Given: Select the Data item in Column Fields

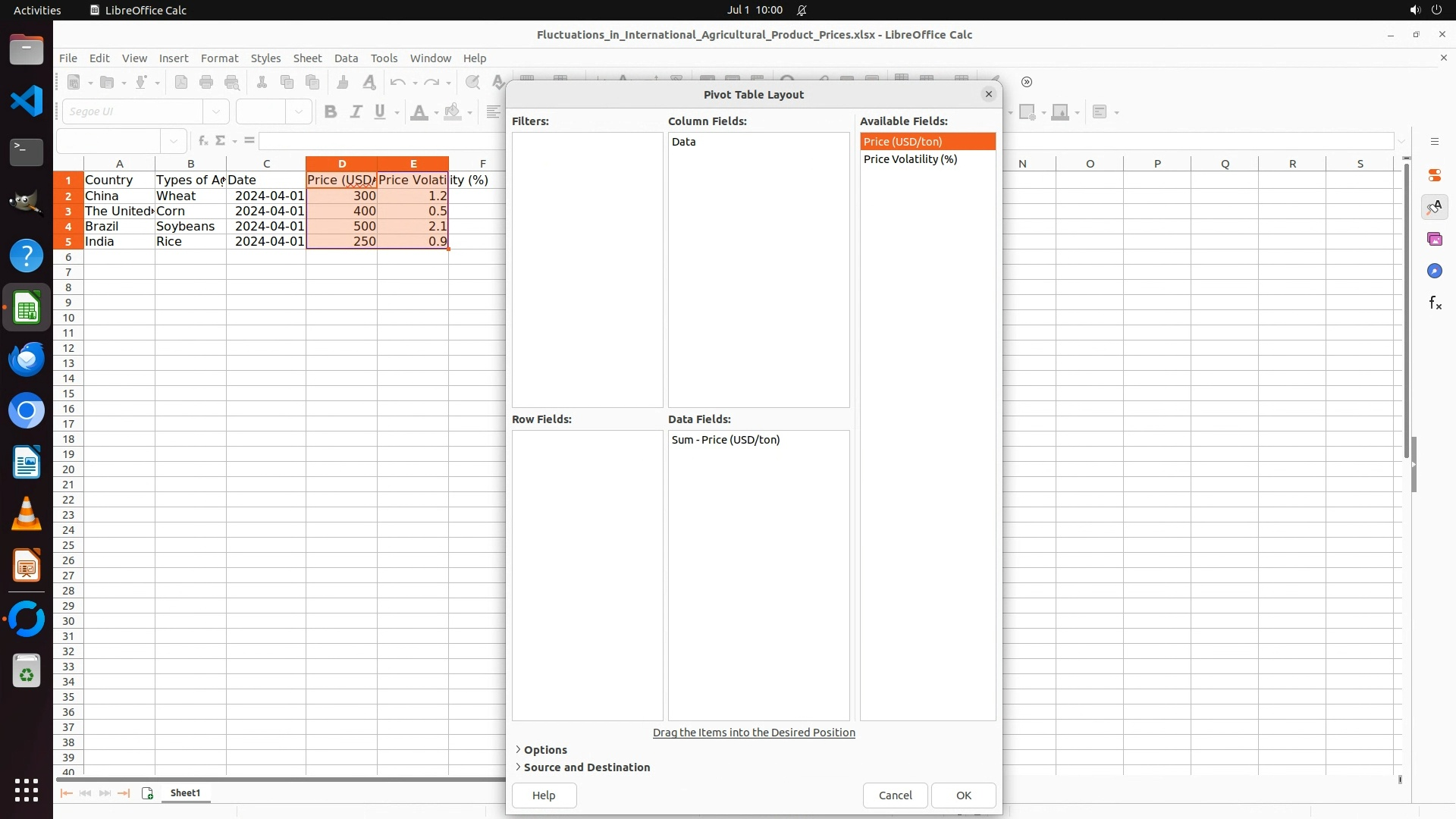Looking at the screenshot, I should click(683, 142).
